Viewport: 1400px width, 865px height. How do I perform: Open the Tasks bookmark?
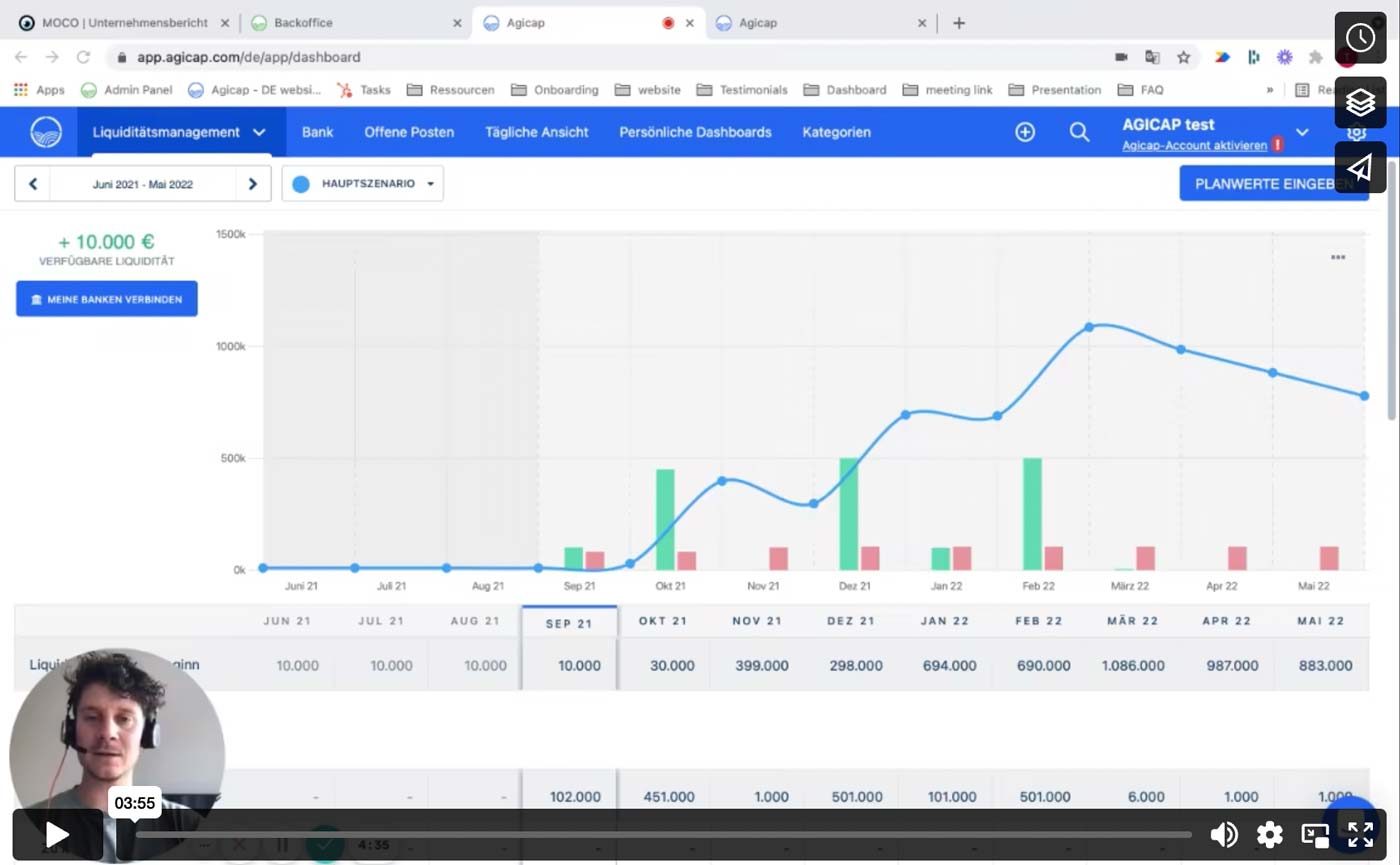[x=364, y=89]
